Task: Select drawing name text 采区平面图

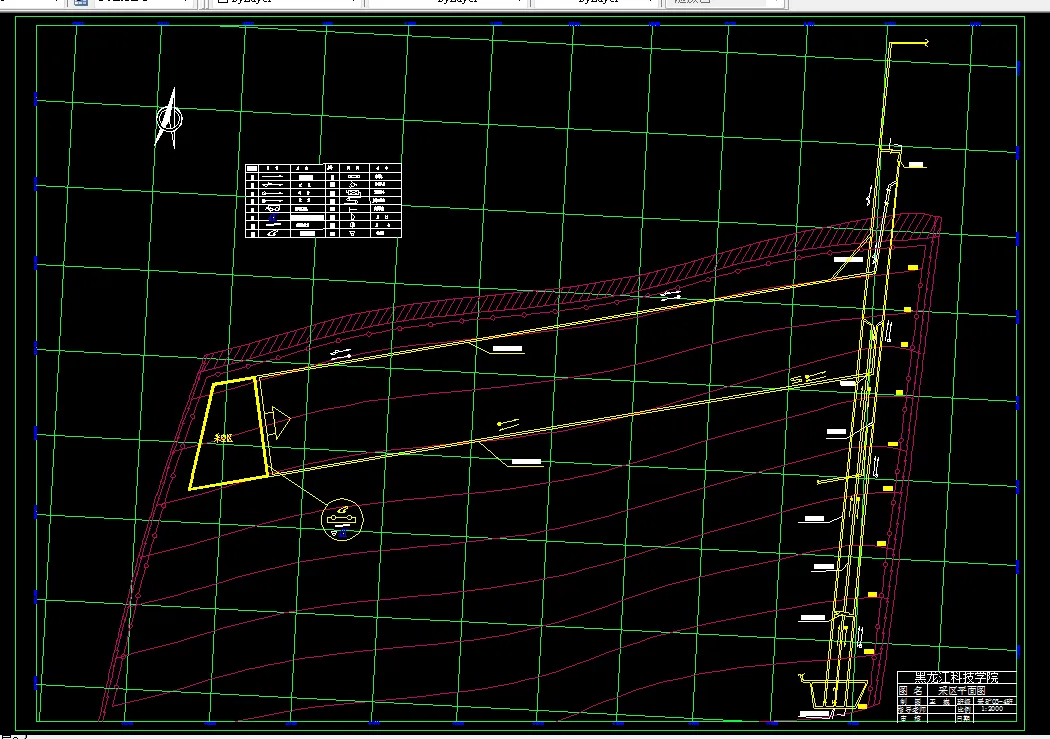Action: coord(961,690)
